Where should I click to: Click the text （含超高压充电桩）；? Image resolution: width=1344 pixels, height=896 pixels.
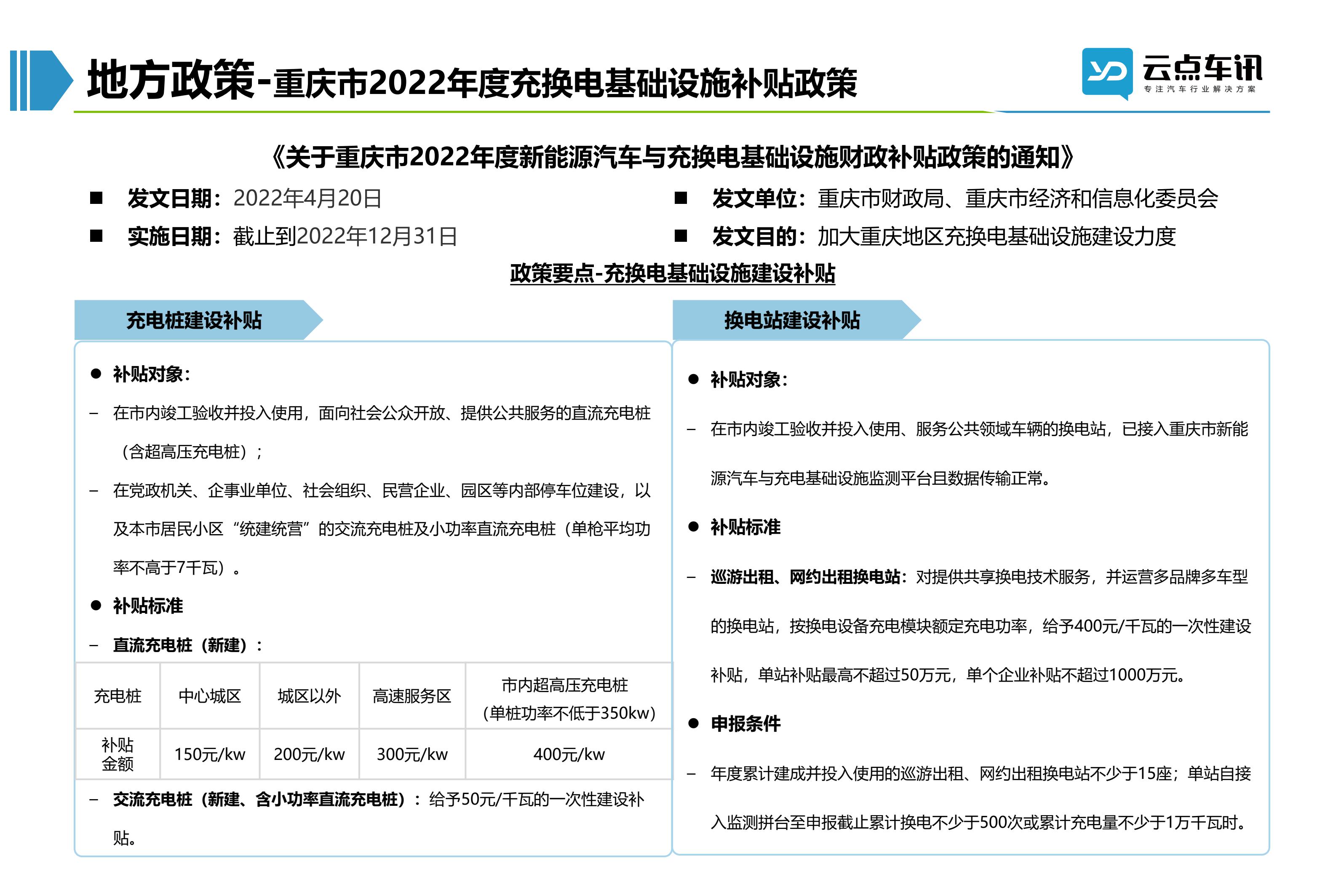tap(189, 452)
